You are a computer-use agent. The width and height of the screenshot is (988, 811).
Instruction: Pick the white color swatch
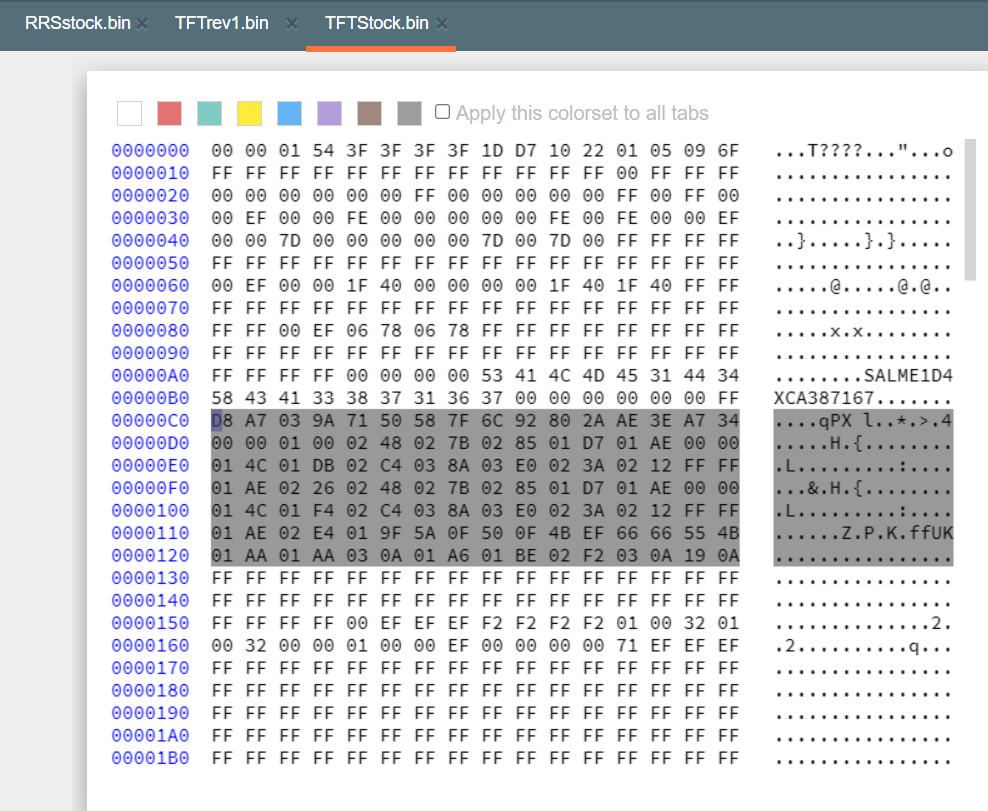(x=129, y=113)
